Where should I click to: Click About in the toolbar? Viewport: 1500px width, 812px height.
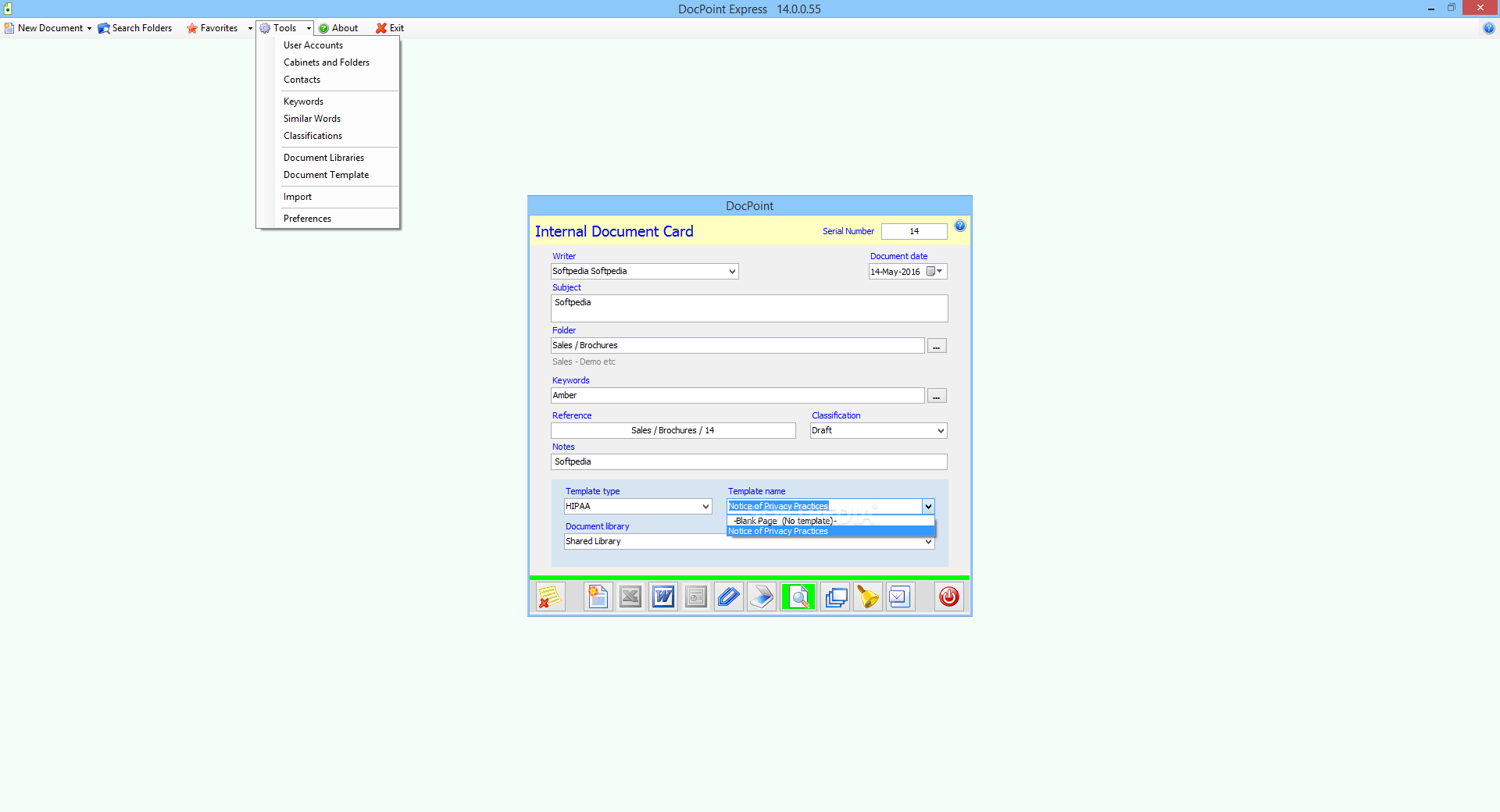pyautogui.click(x=338, y=28)
